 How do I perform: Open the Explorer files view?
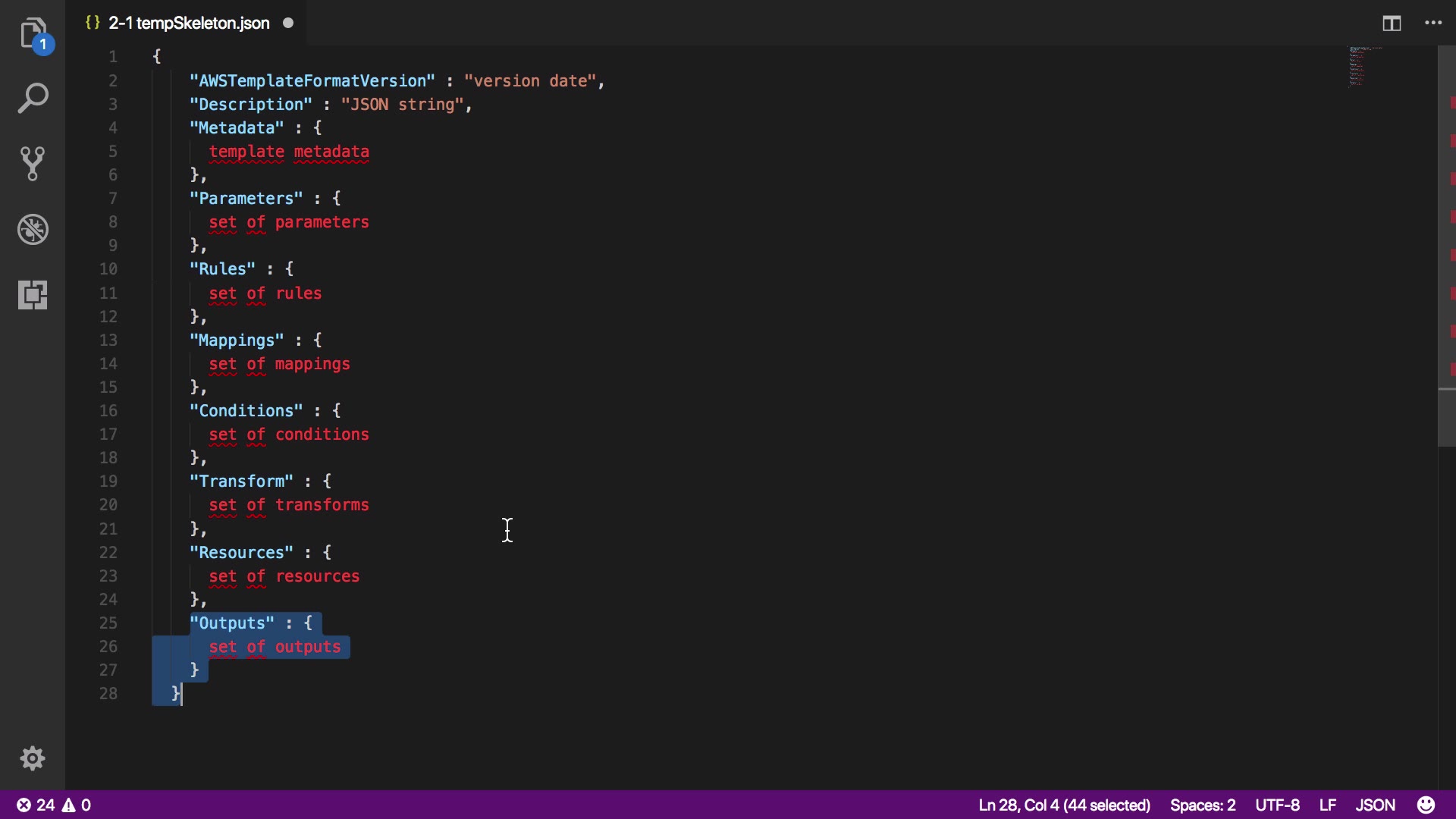[x=33, y=33]
